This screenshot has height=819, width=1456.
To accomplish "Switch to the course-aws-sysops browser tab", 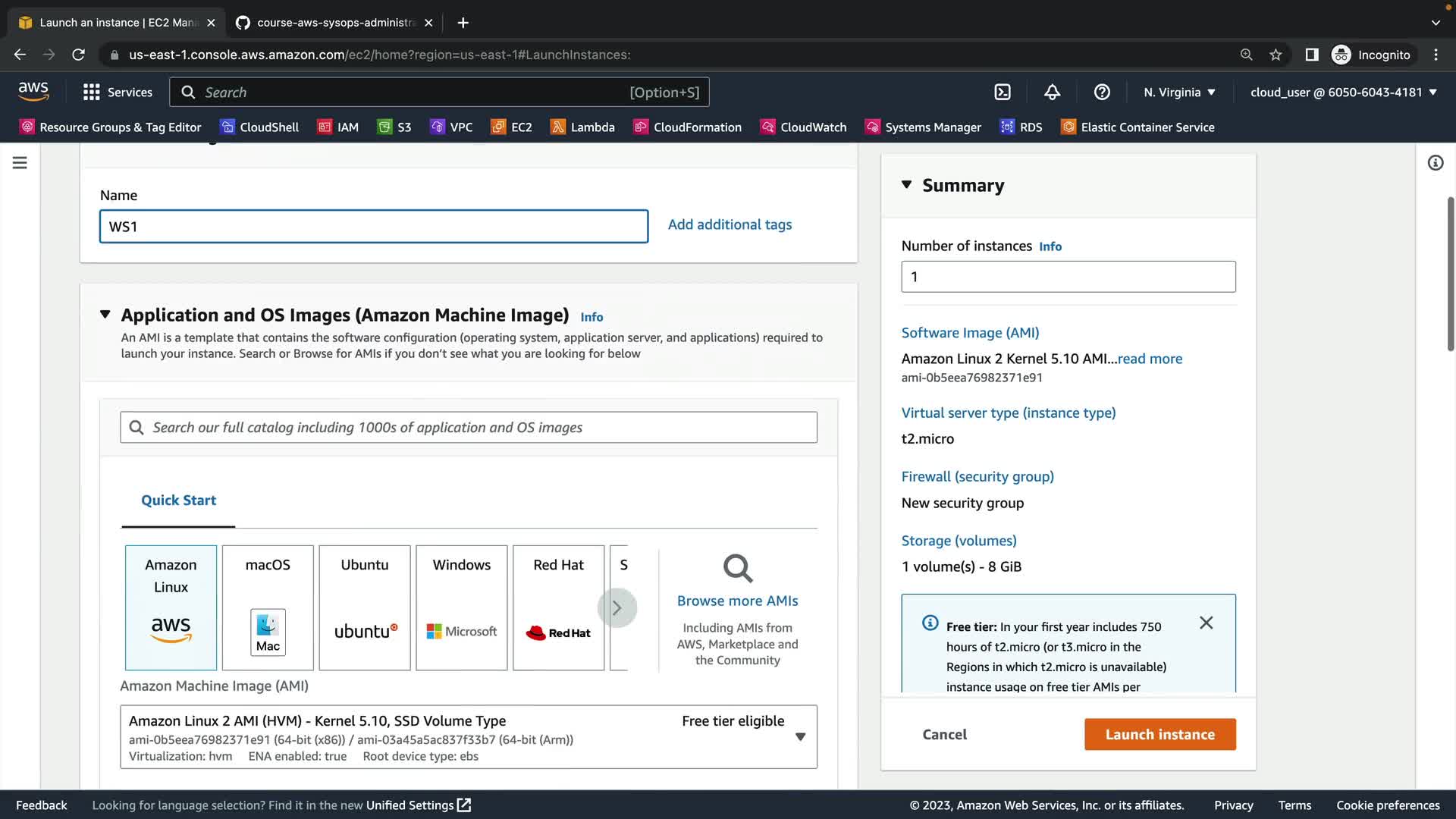I will pyautogui.click(x=334, y=23).
